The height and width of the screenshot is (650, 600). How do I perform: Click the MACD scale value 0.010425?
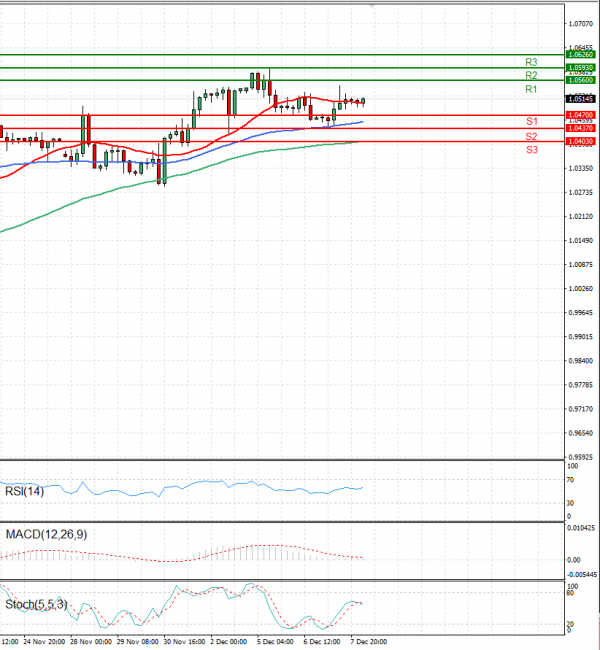point(581,528)
